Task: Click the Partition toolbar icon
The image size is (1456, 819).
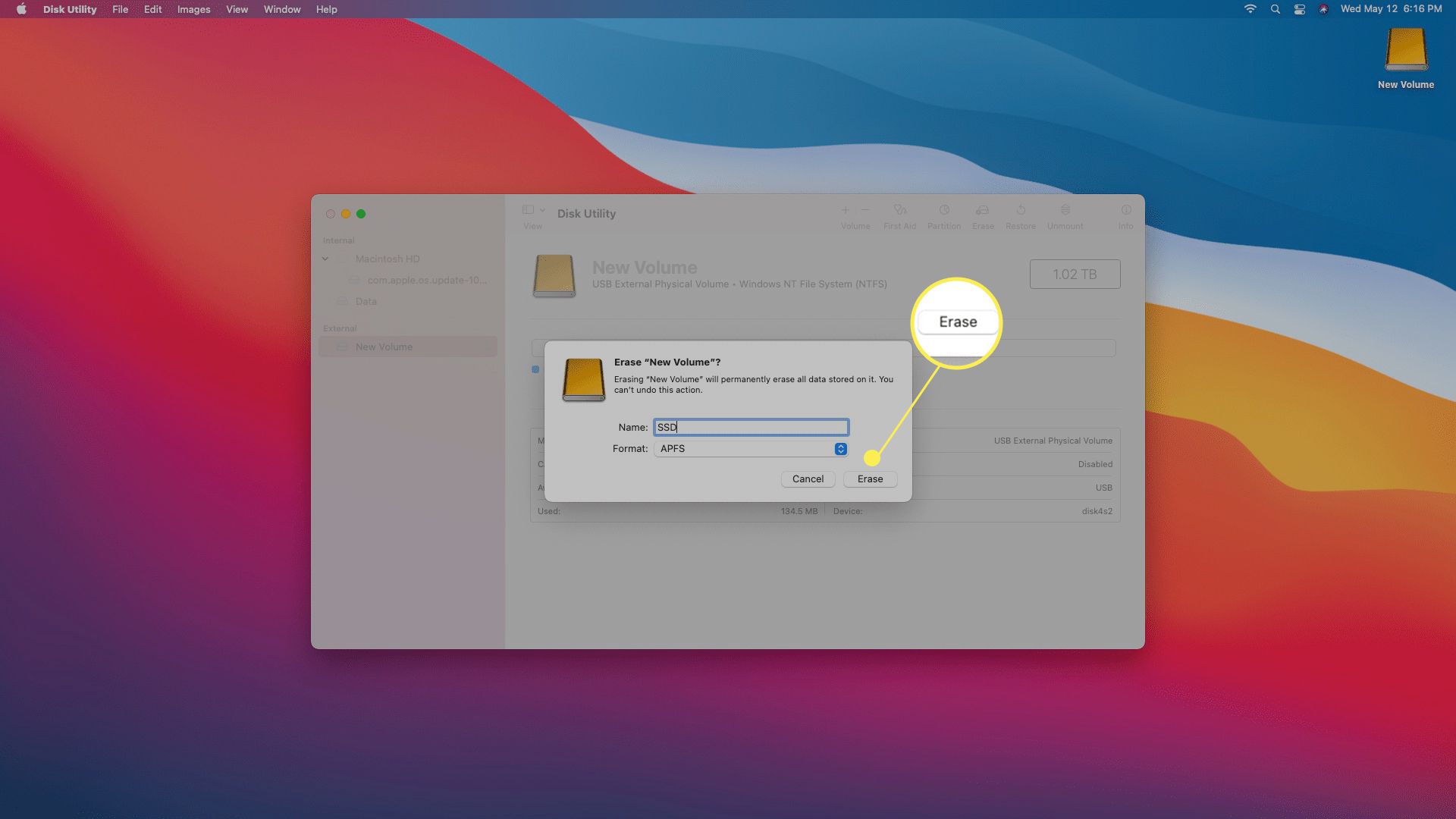Action: point(944,210)
